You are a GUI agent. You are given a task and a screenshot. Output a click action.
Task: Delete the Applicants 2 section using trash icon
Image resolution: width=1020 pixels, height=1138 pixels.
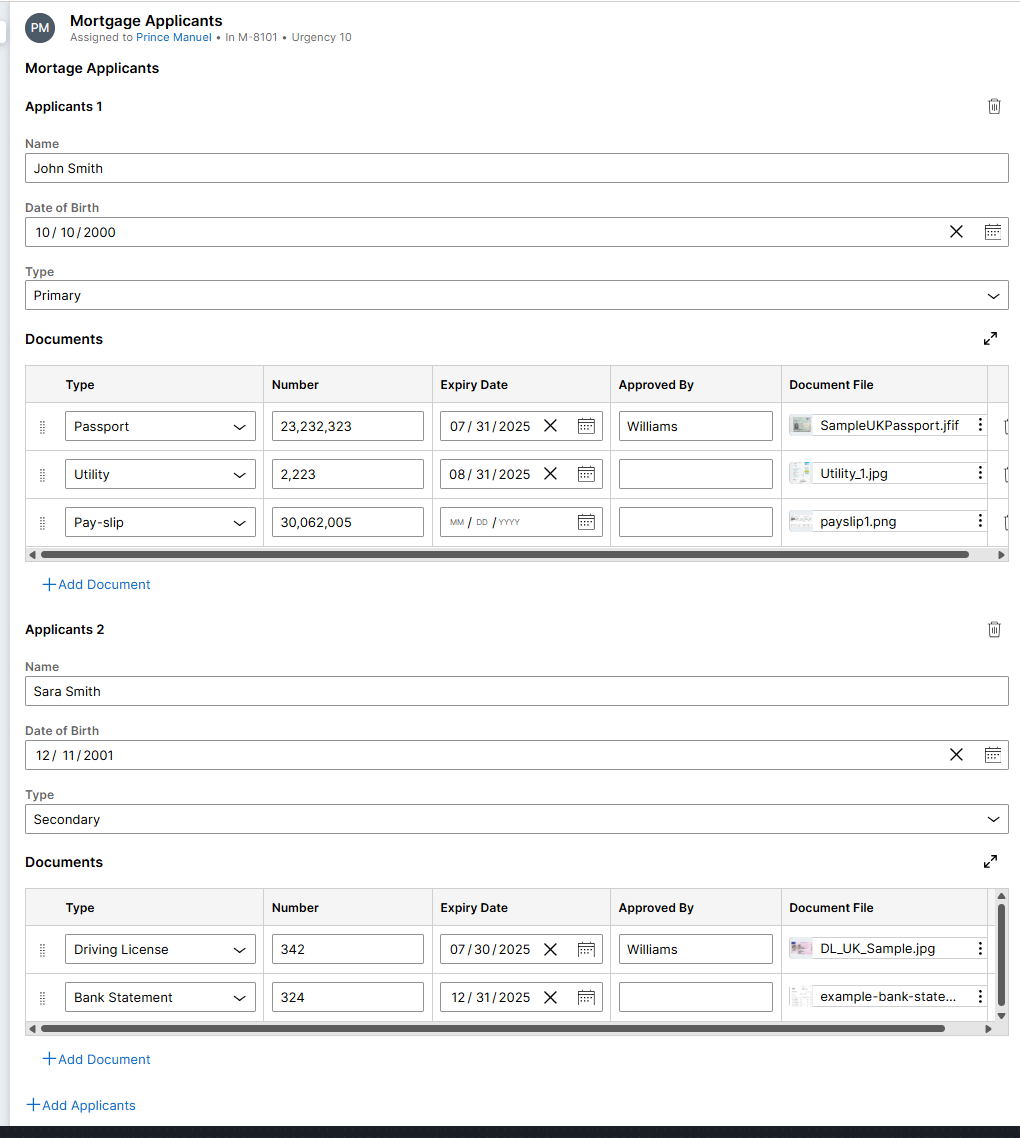point(994,629)
